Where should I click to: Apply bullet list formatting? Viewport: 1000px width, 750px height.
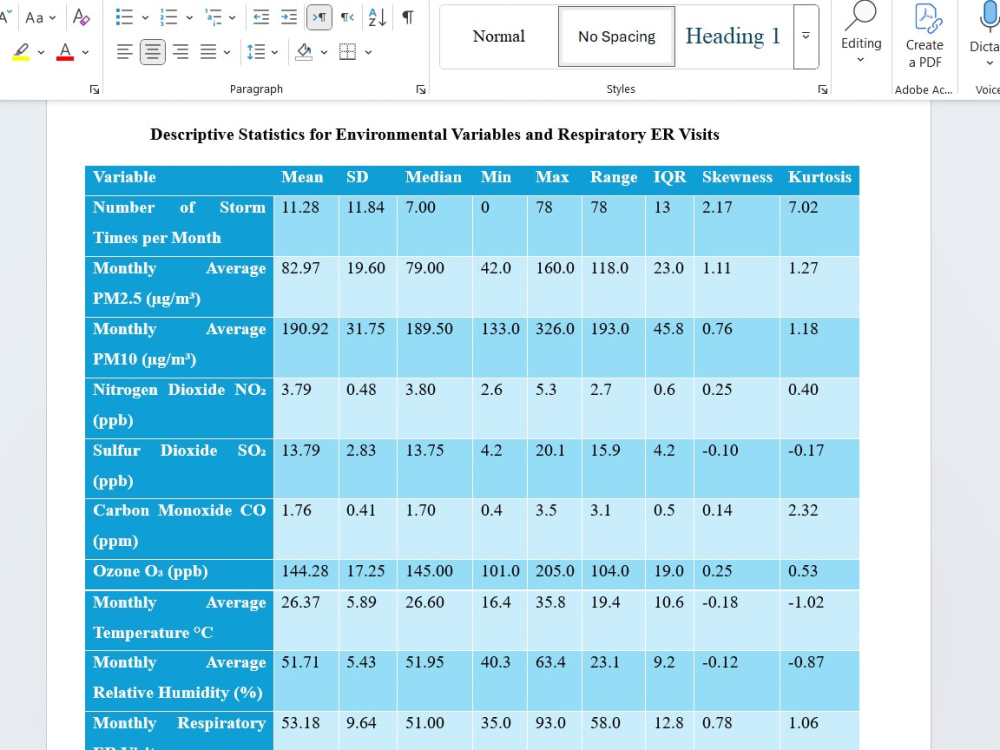[x=124, y=17]
